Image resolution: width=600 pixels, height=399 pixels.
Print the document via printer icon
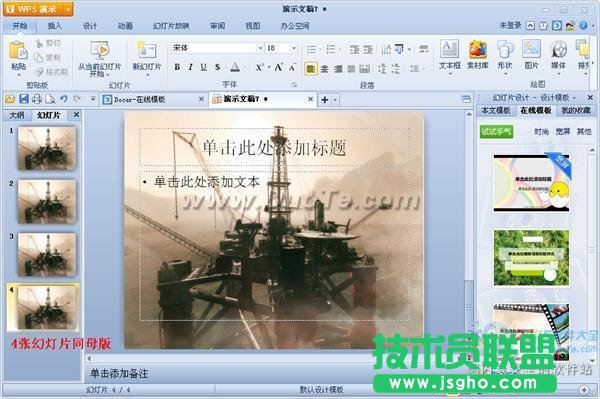coord(37,99)
